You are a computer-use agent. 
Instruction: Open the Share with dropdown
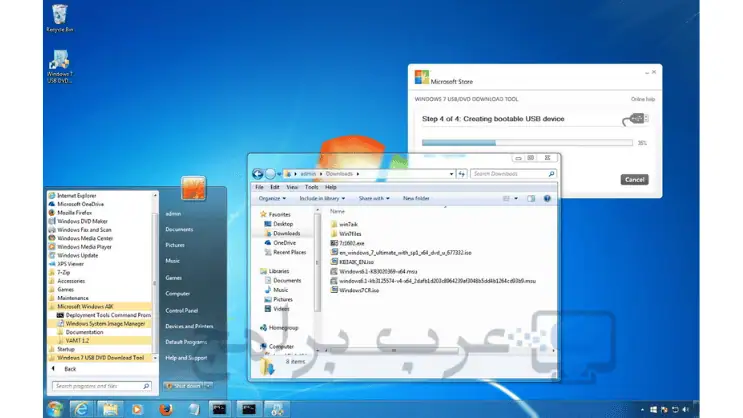tap(374, 199)
